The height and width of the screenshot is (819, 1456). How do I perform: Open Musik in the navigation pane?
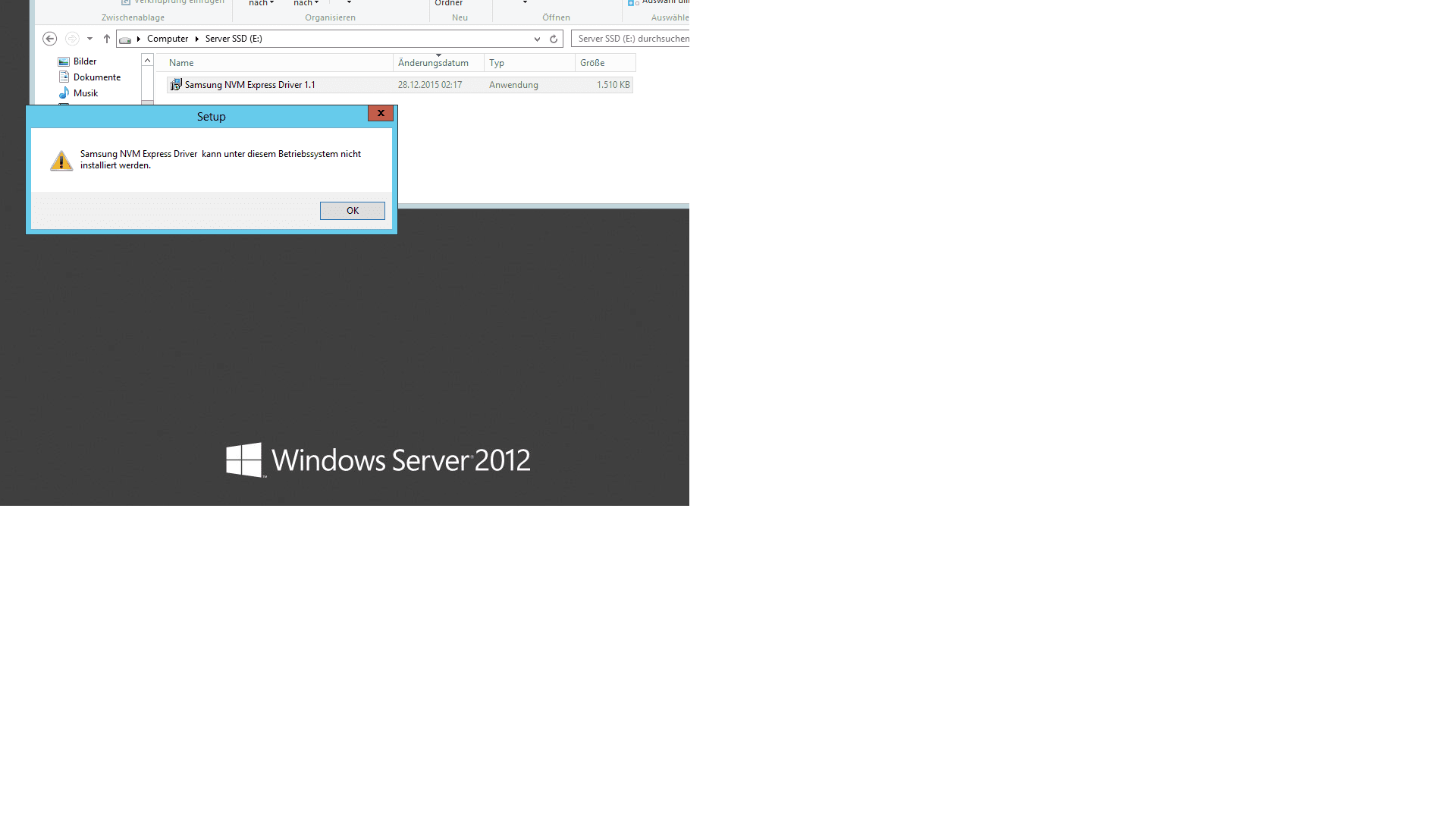click(86, 93)
